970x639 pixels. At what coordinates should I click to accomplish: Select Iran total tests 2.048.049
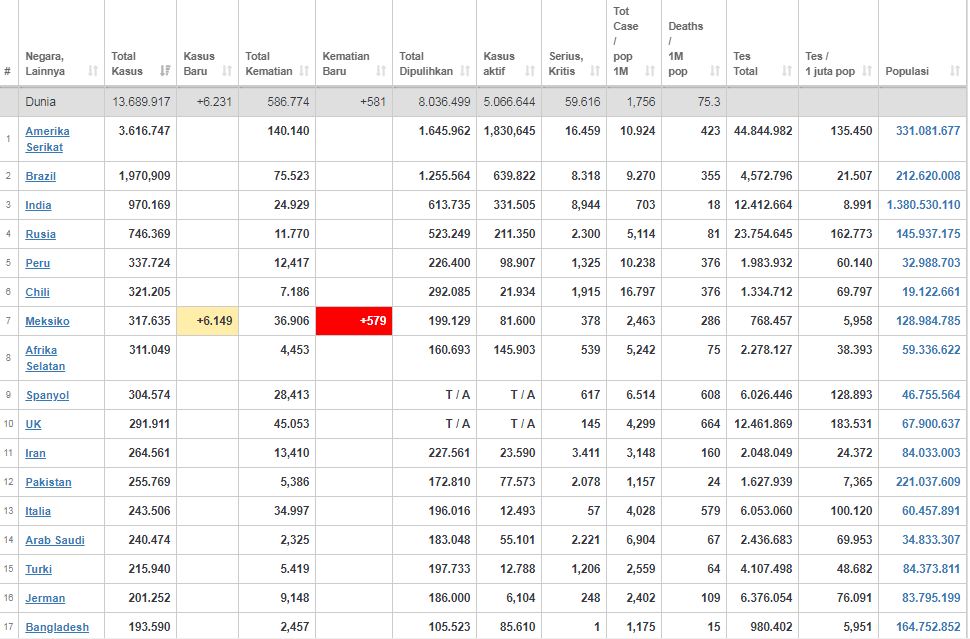point(766,453)
